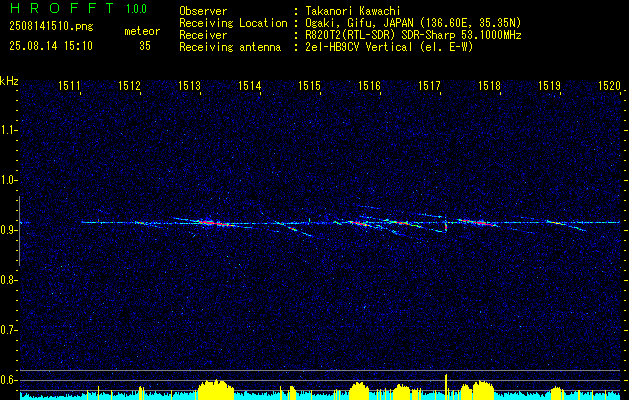This screenshot has width=629, height=400.
Task: Click the 1513 time axis marker
Action: tap(189, 85)
